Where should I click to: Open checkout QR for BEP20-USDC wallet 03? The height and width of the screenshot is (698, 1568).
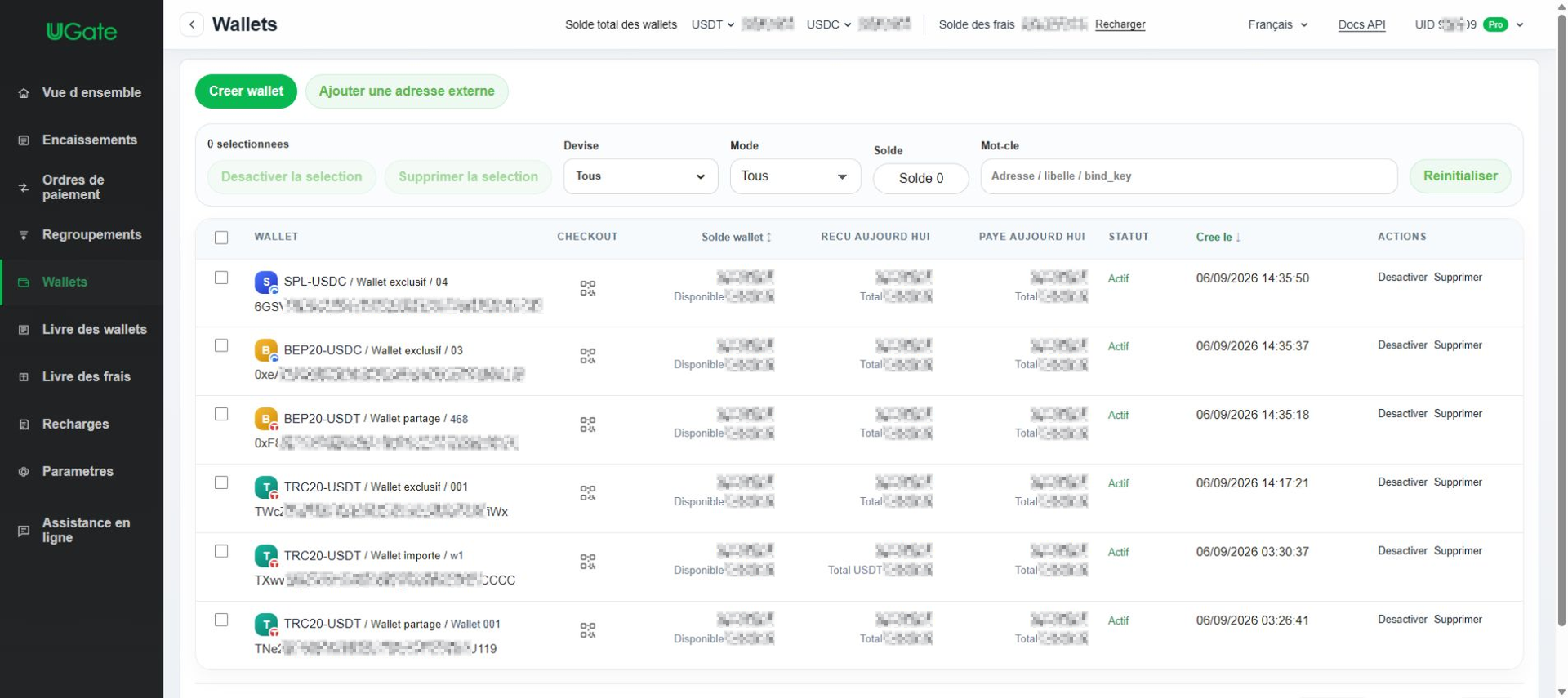click(588, 356)
